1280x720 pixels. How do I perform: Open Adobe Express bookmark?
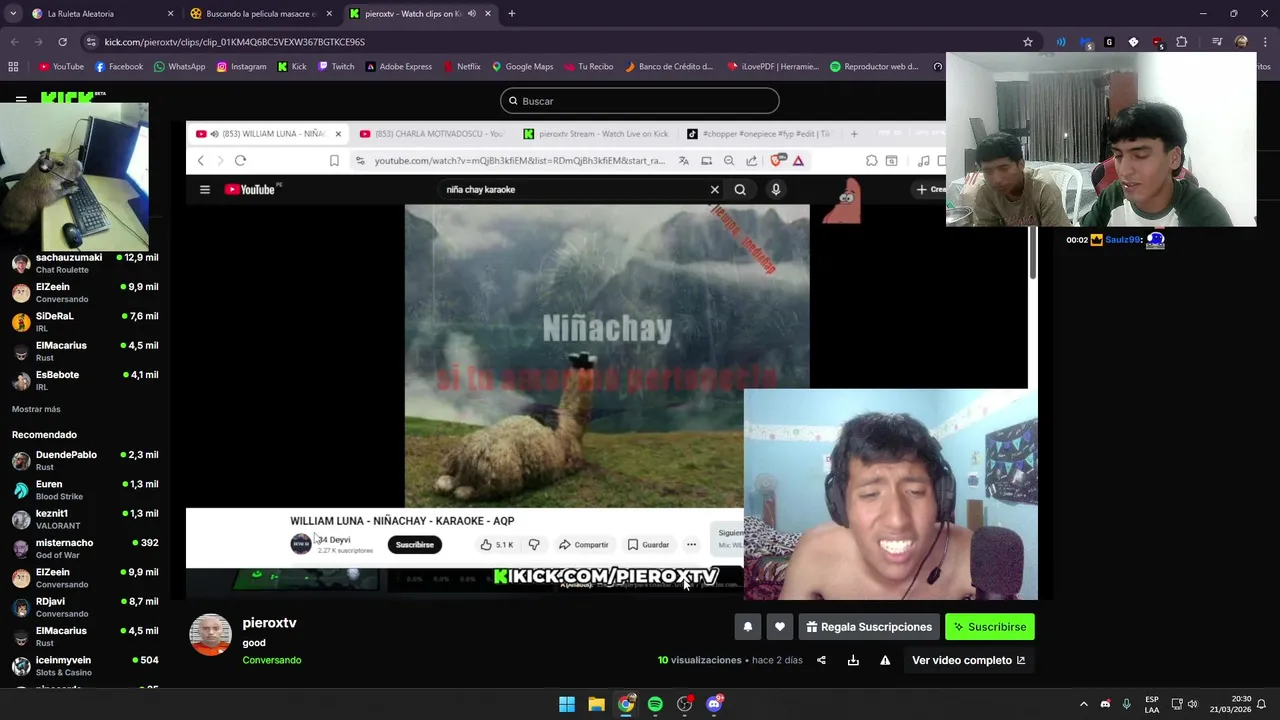tap(399, 67)
